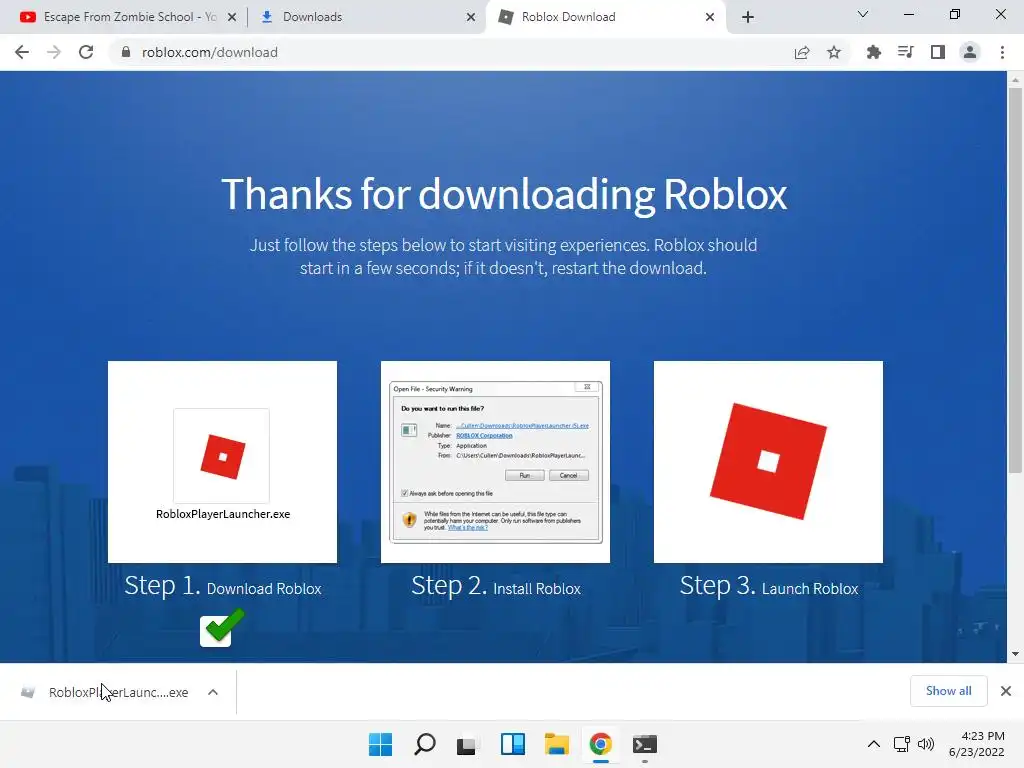This screenshot has width=1024, height=768.
Task: Click the page vertical scrollbar
Action: (x=1015, y=281)
